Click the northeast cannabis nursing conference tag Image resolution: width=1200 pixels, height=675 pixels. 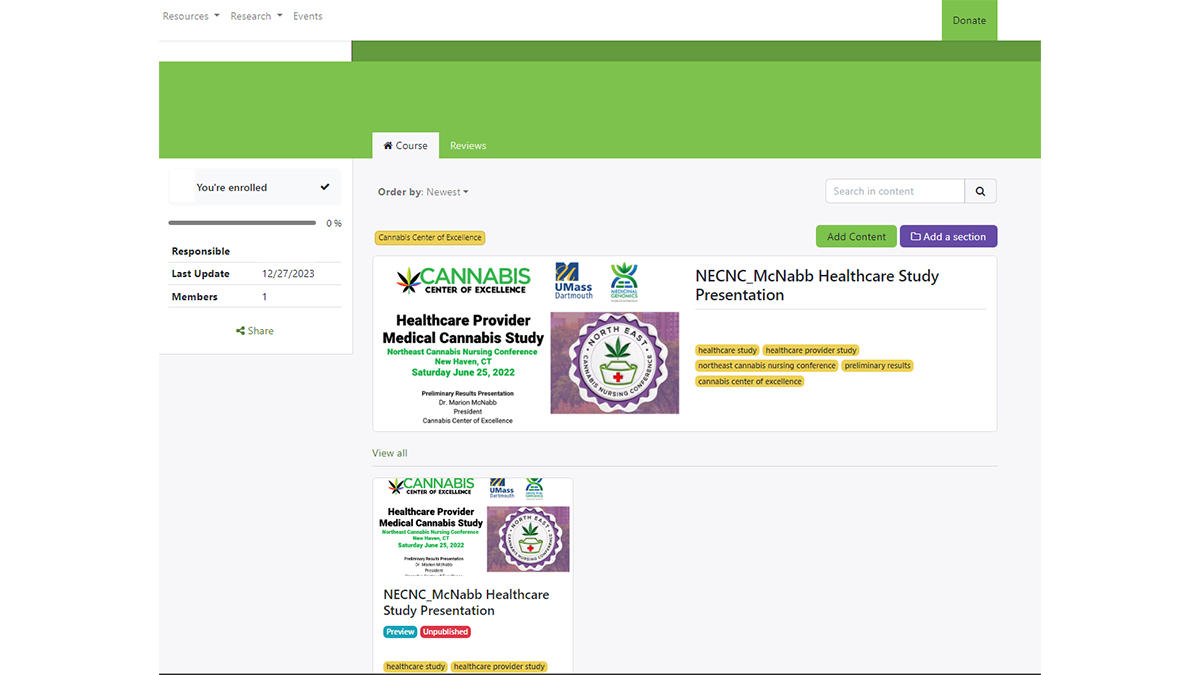click(767, 366)
